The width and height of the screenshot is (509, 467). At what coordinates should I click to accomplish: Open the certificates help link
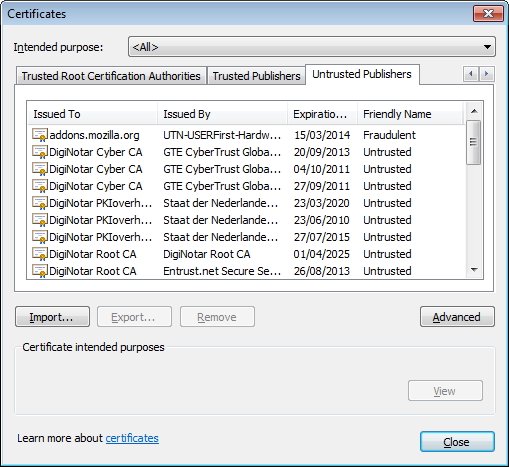(132, 438)
